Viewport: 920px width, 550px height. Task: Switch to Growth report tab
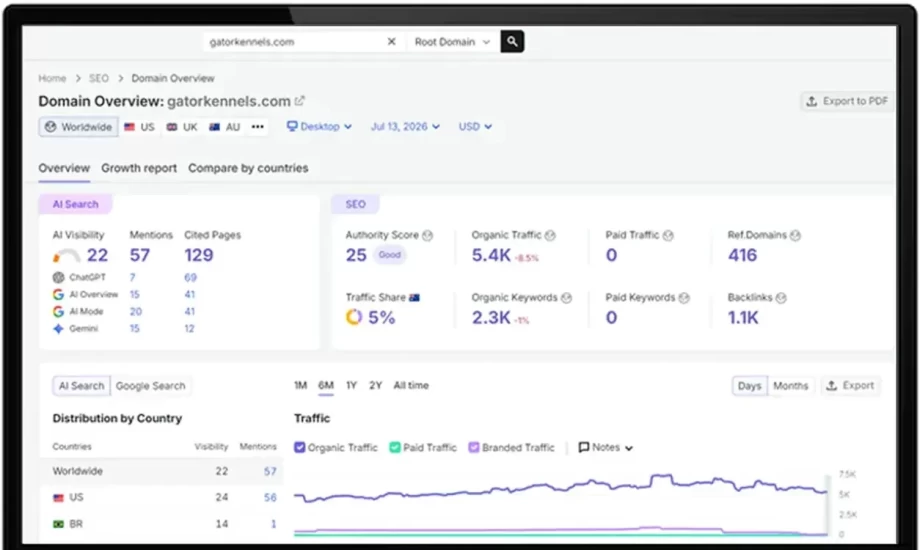[139, 168]
